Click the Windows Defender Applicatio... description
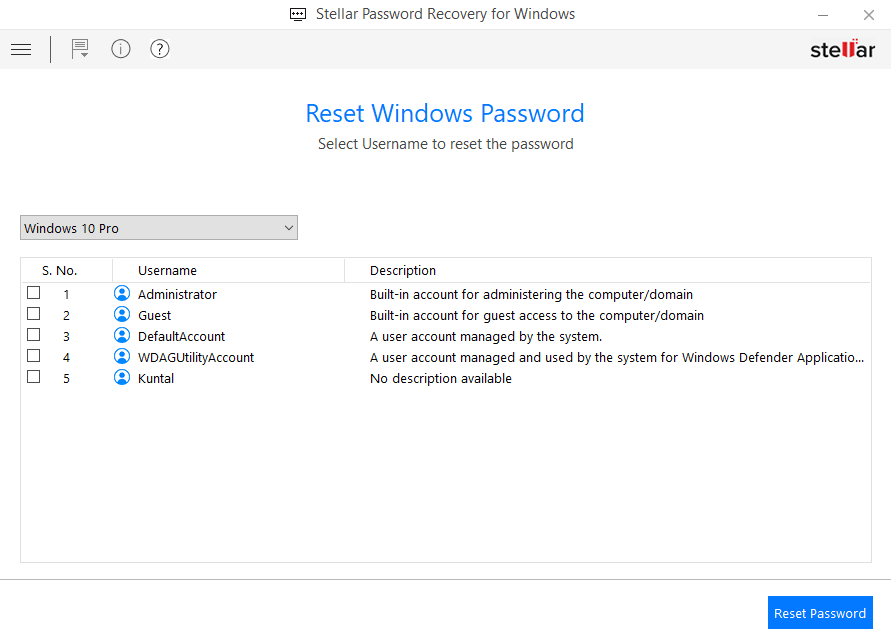The height and width of the screenshot is (639, 891). [617, 358]
